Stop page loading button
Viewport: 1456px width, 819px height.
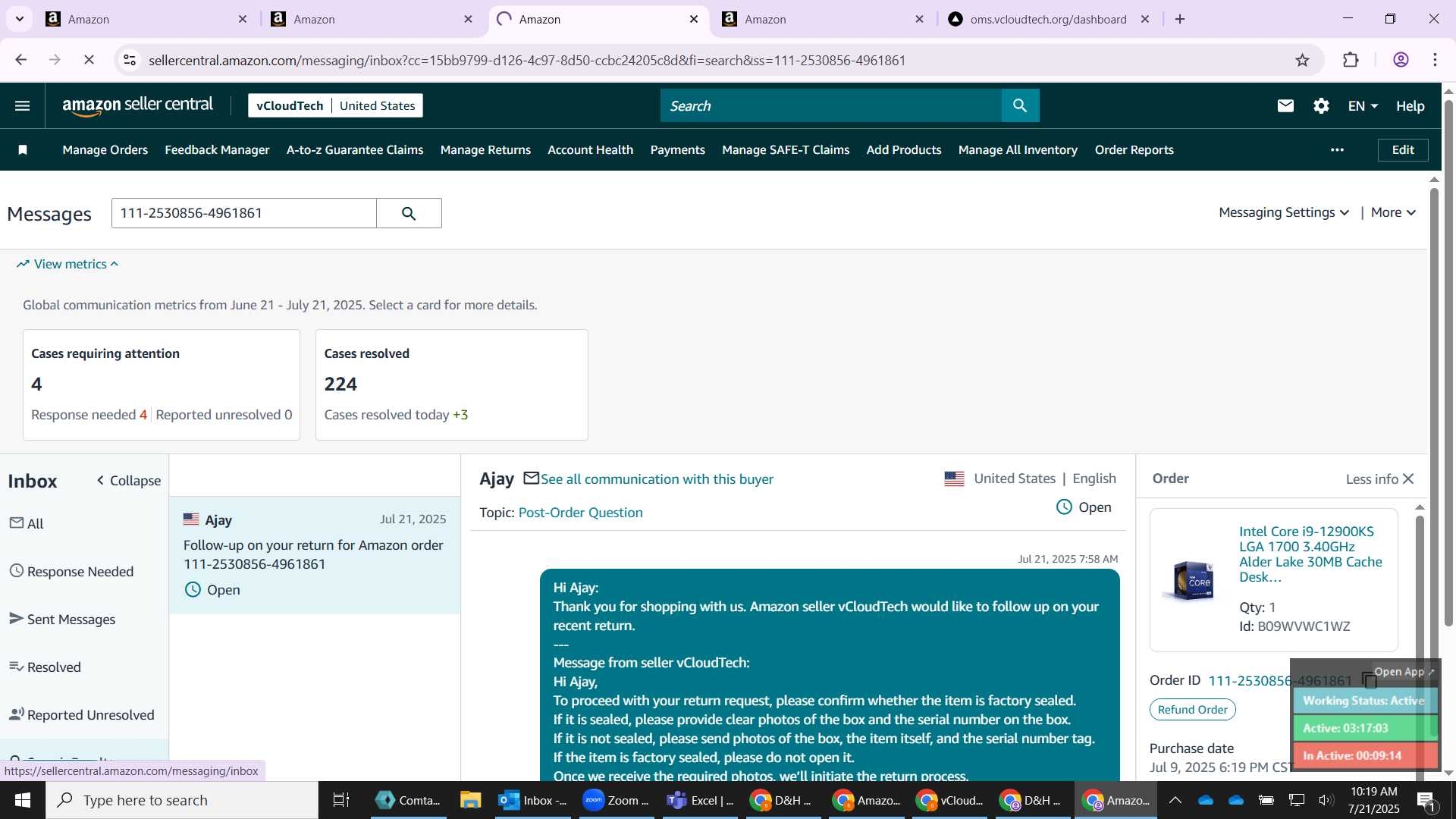point(89,60)
